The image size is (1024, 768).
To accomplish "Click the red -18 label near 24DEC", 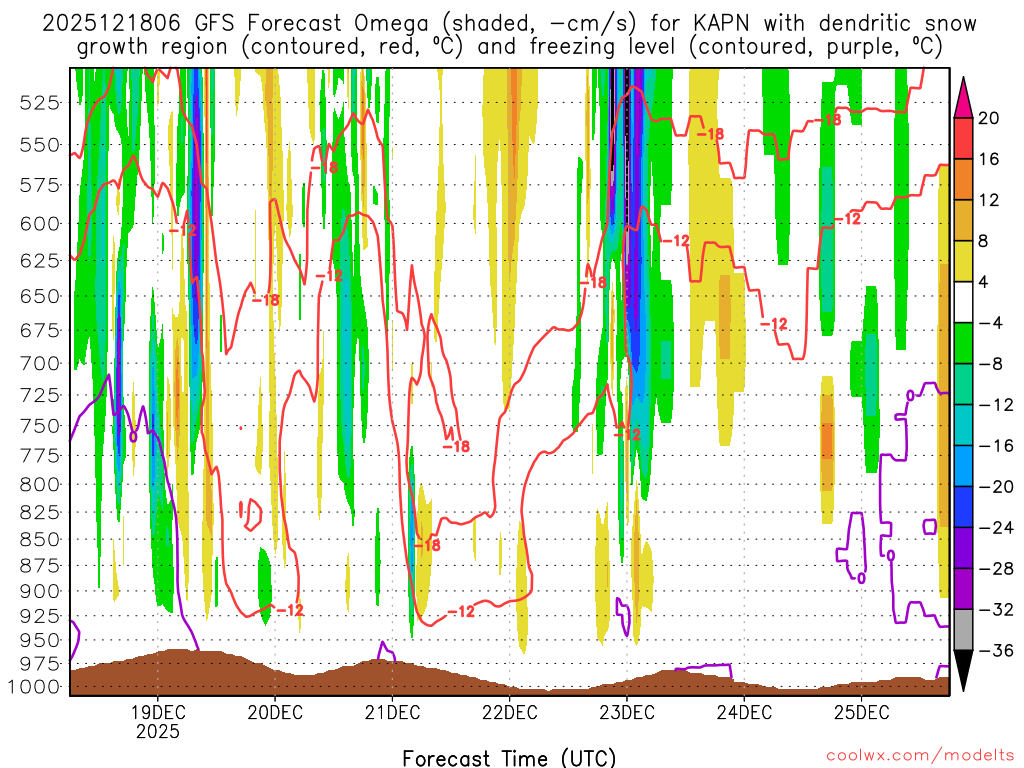I will [710, 134].
